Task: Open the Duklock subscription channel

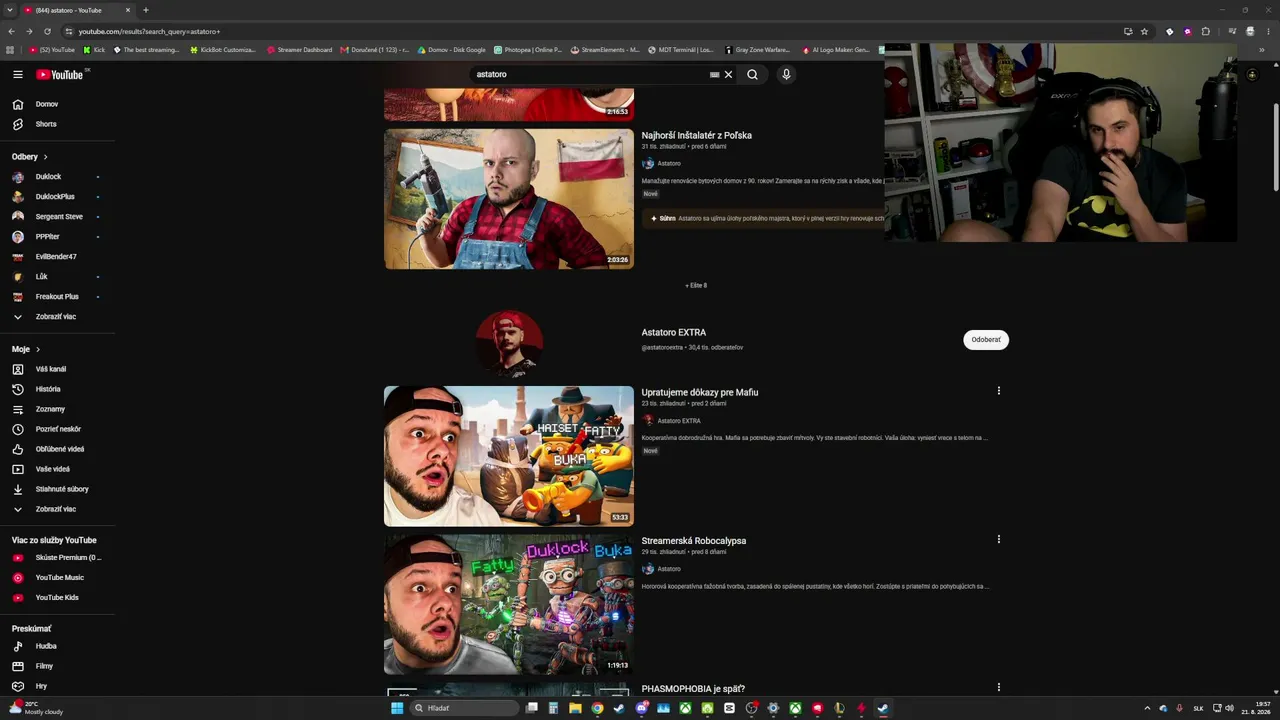Action: (x=48, y=177)
